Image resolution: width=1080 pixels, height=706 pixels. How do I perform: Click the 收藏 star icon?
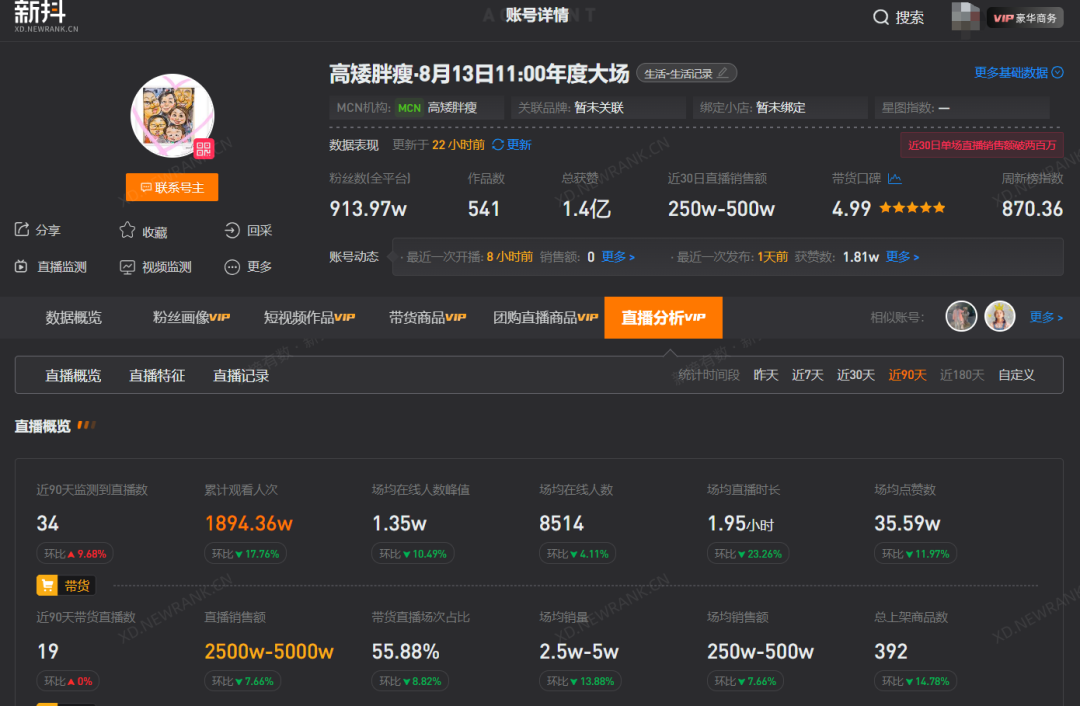click(x=127, y=230)
